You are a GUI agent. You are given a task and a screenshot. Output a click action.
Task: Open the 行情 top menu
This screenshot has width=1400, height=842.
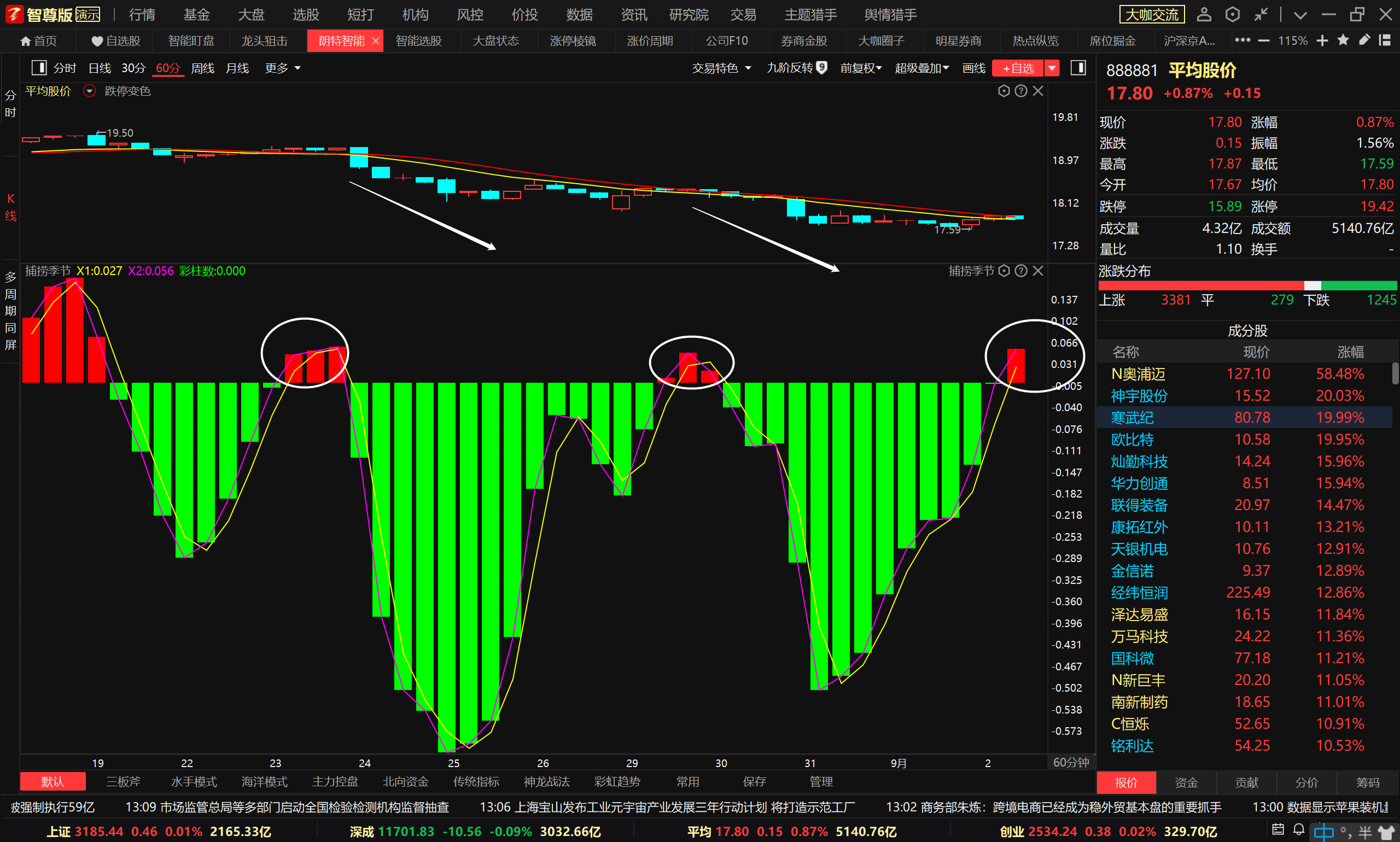[142, 15]
